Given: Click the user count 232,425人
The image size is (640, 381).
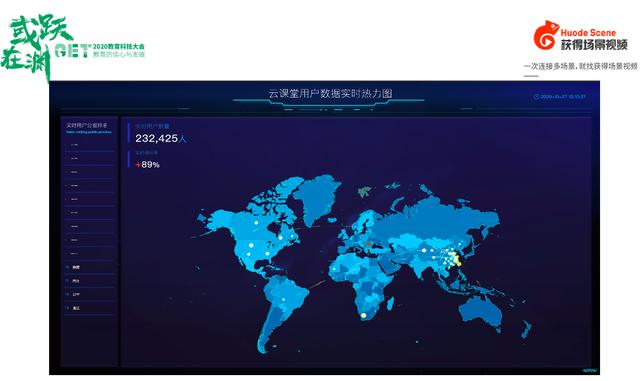Looking at the screenshot, I should [x=161, y=138].
